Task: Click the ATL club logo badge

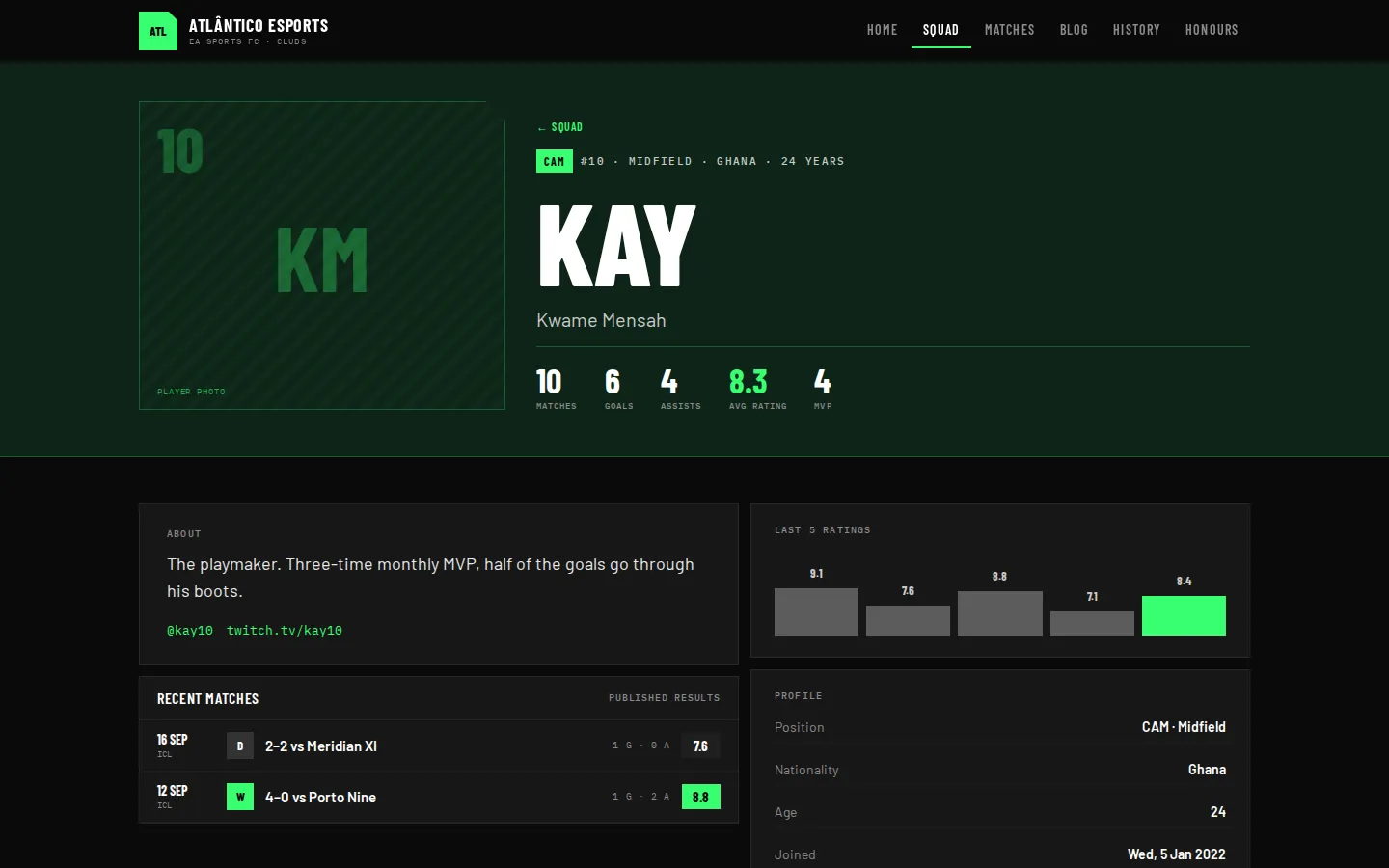Action: click(x=158, y=31)
